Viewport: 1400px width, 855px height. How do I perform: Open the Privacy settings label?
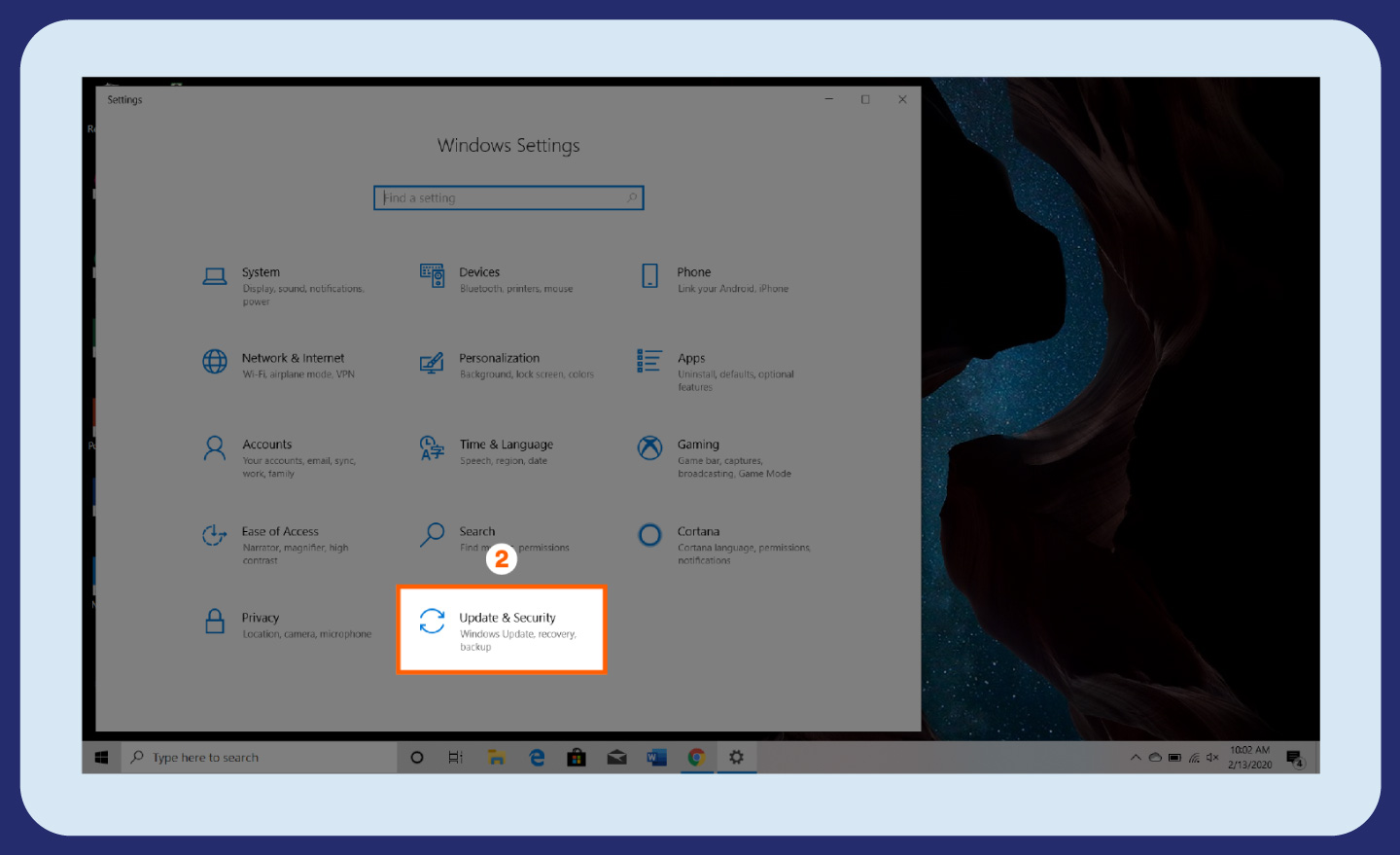point(261,618)
